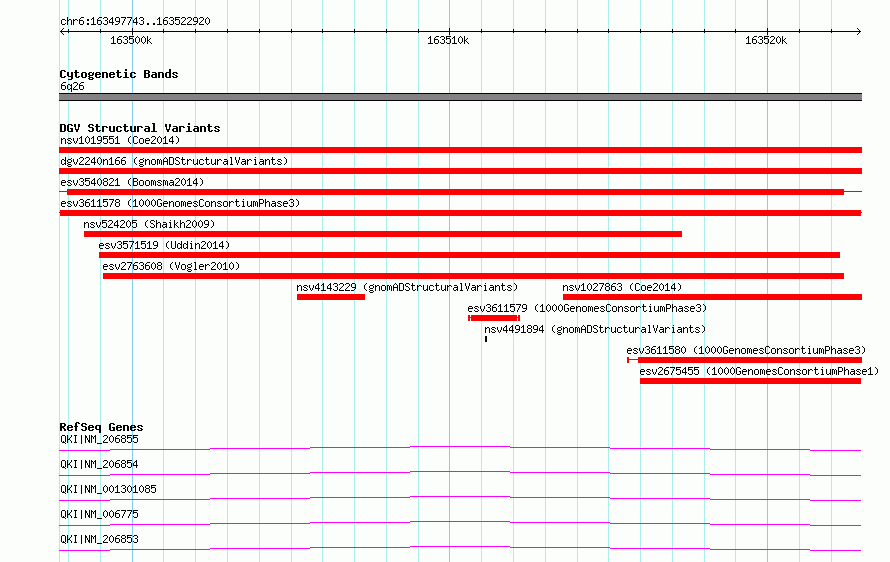Open nsv1027863 (Coe2014) variant label
890x562 pixels.
(x=622, y=287)
